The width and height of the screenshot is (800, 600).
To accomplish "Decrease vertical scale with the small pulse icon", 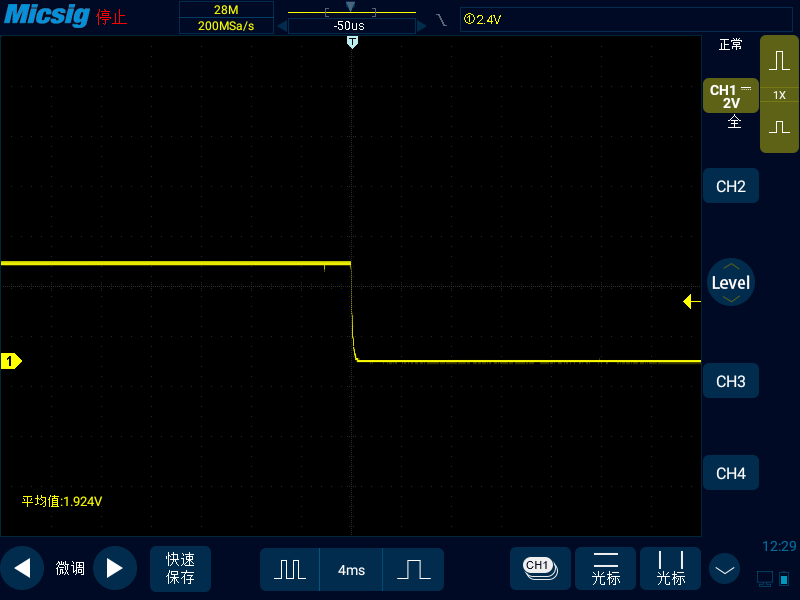I will point(779,127).
